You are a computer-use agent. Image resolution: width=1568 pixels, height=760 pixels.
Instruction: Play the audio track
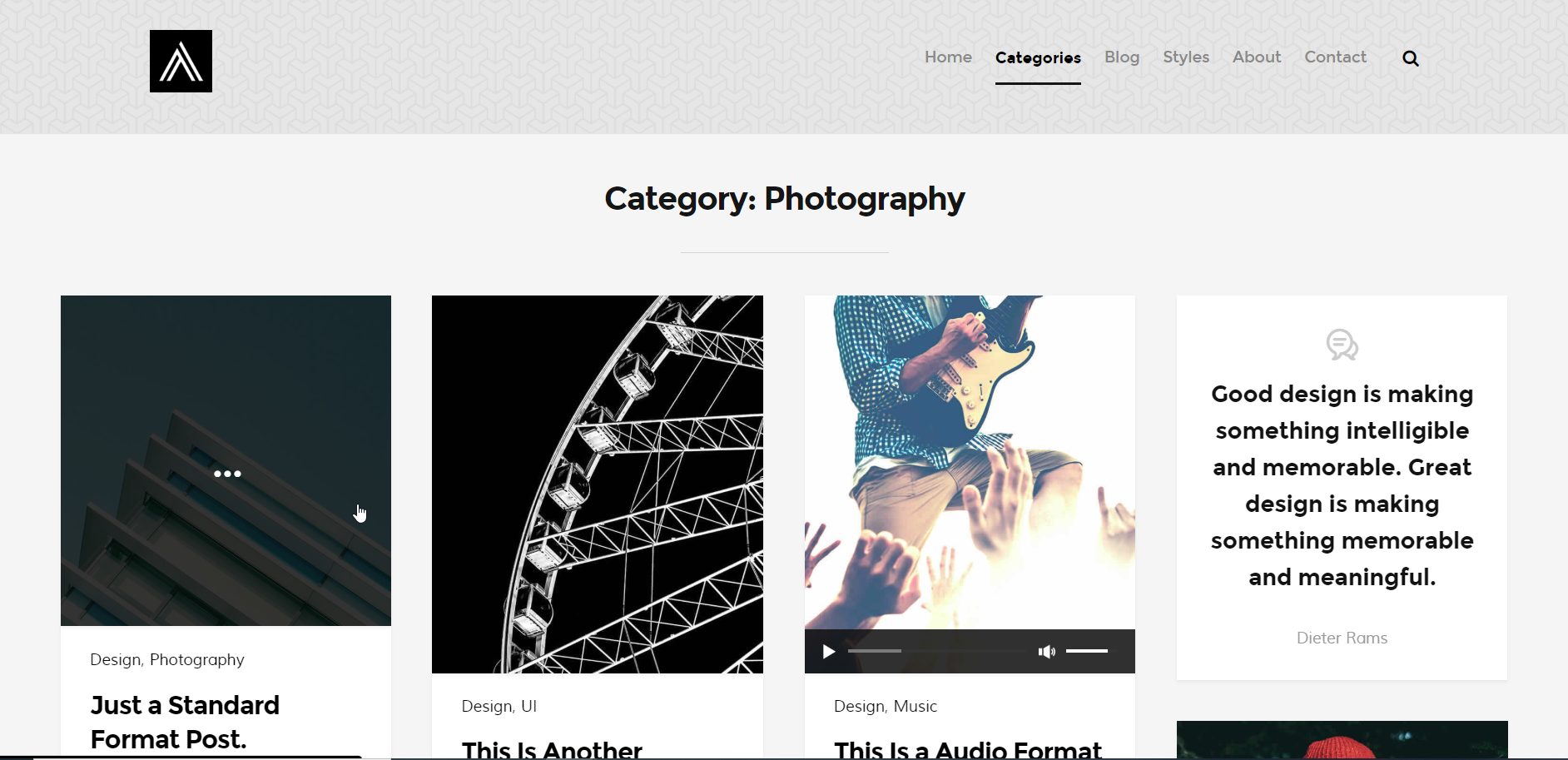coord(828,651)
